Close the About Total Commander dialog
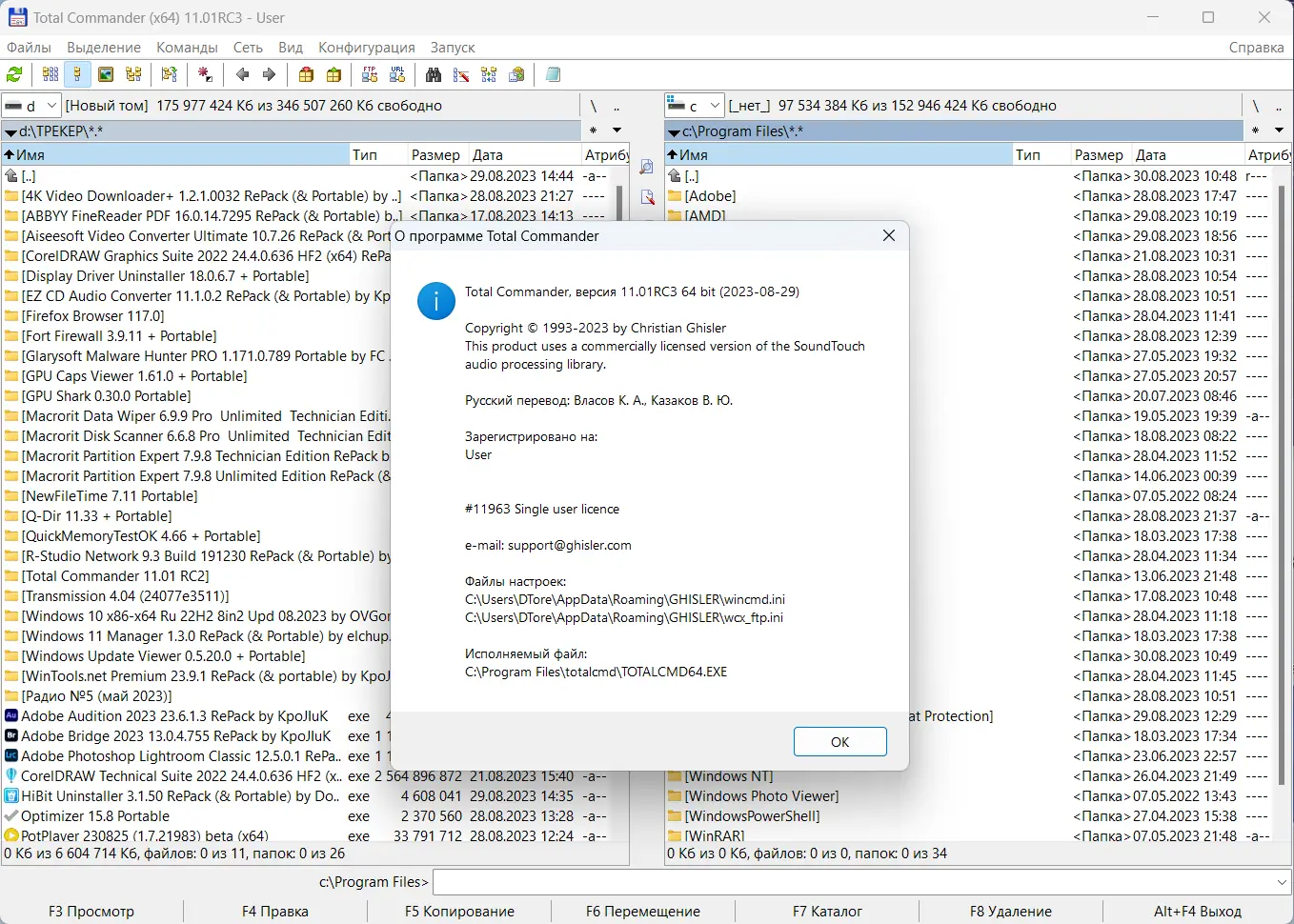 (889, 235)
